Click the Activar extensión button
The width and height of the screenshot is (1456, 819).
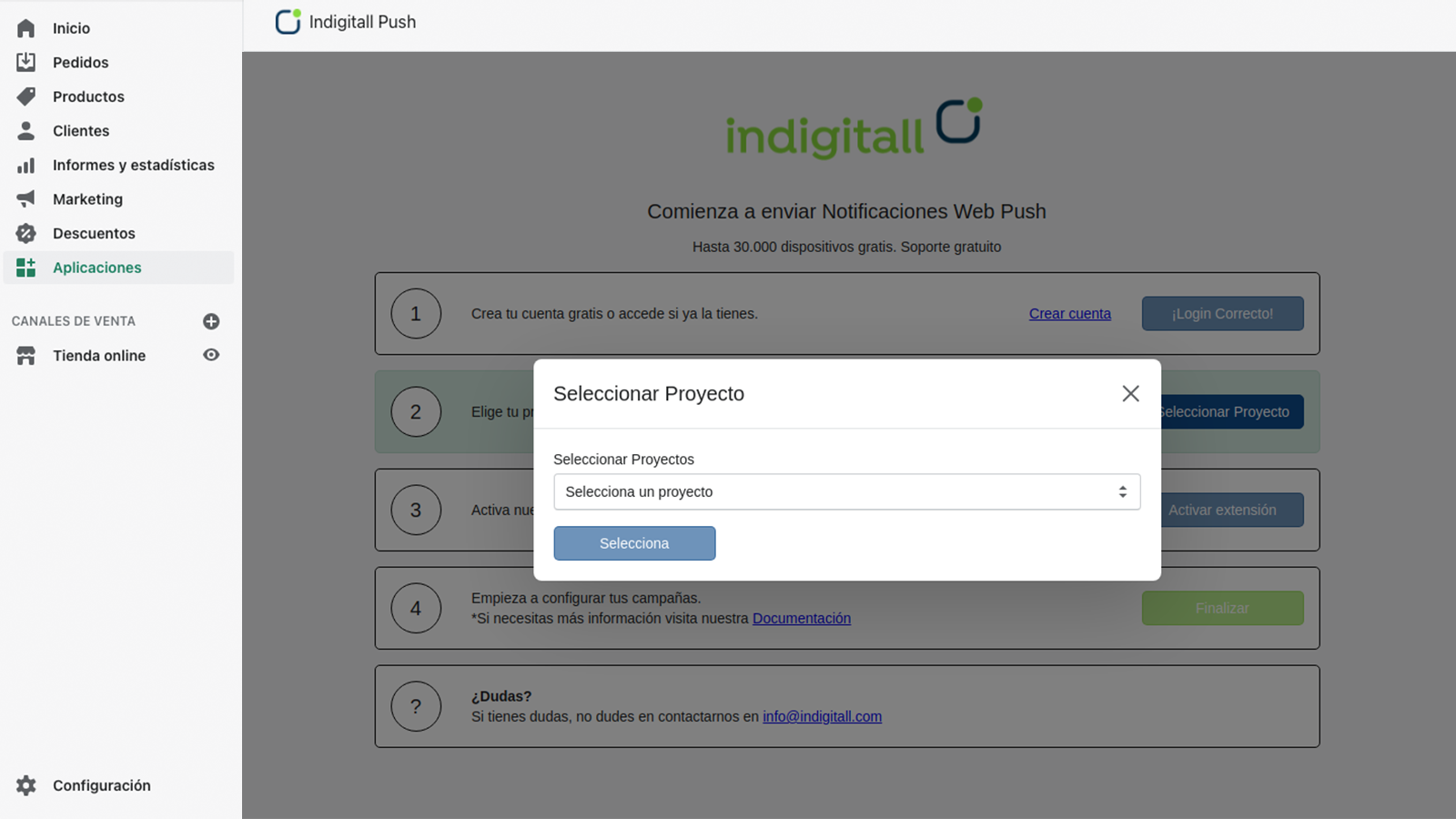tap(1232, 510)
